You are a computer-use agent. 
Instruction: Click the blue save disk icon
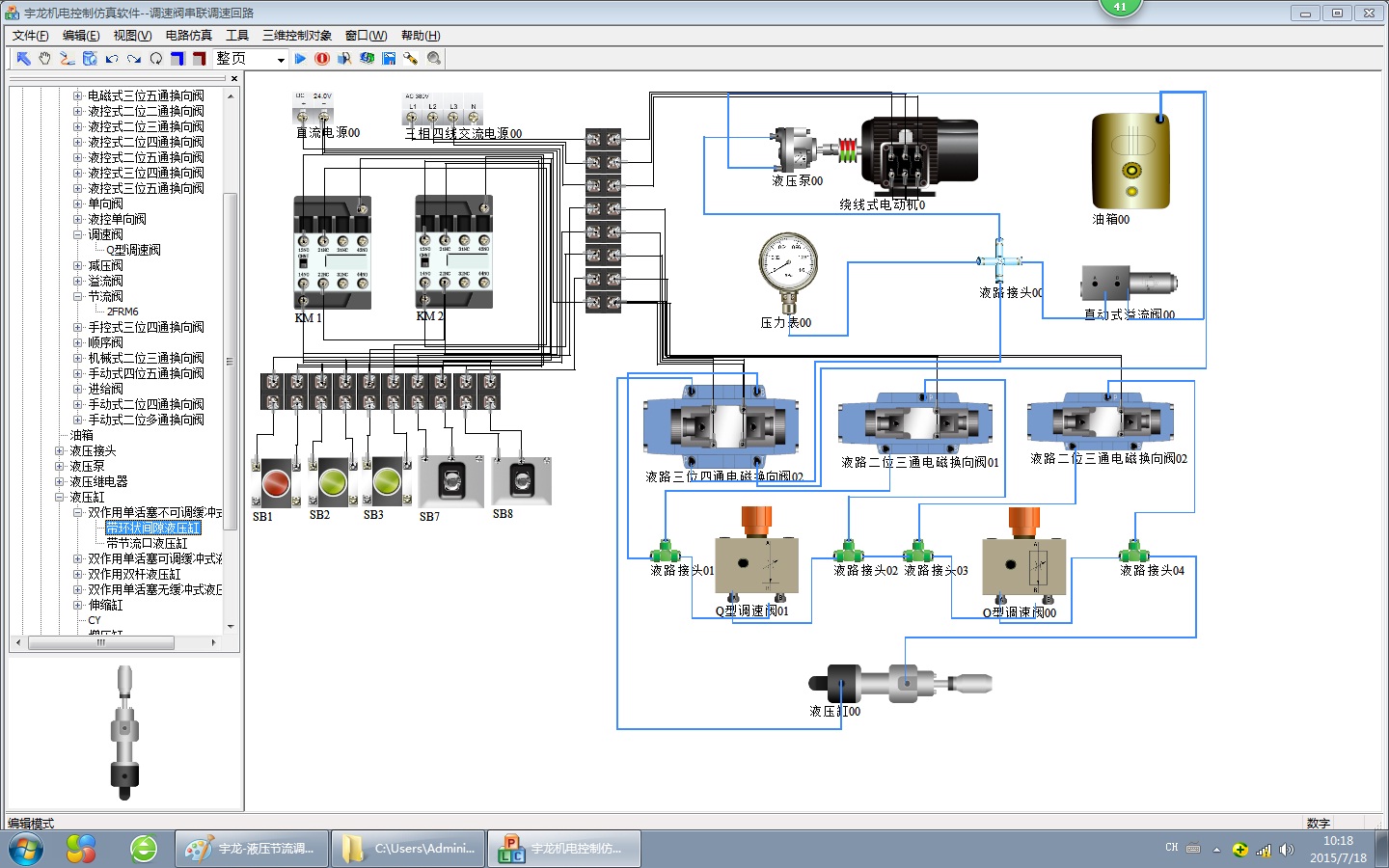point(389,59)
